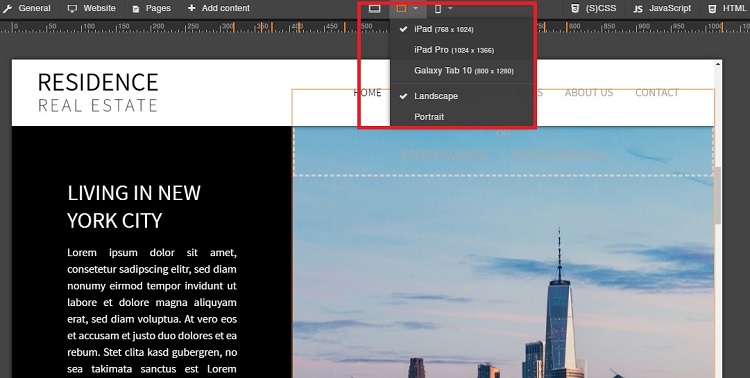Click the preview vertical scrollbar thumb
This screenshot has height=378, width=750.
tap(717, 195)
